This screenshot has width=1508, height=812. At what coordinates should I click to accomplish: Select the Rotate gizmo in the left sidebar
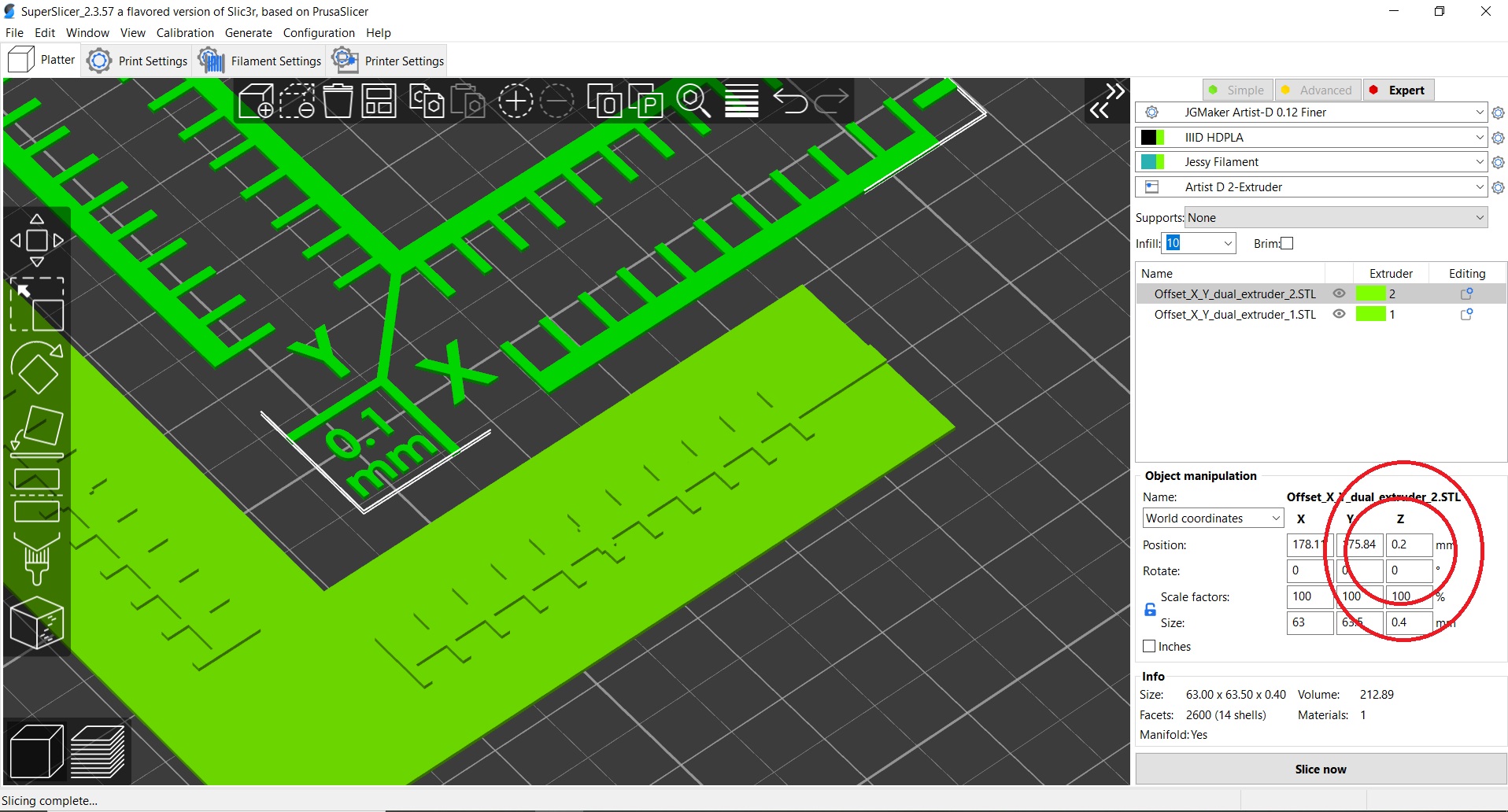pyautogui.click(x=37, y=368)
